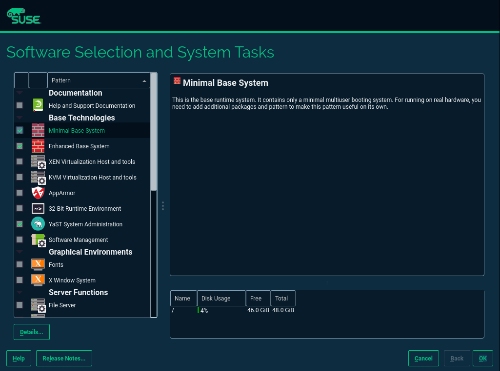Check XEN Virtualization Host and tools

[x=20, y=162]
